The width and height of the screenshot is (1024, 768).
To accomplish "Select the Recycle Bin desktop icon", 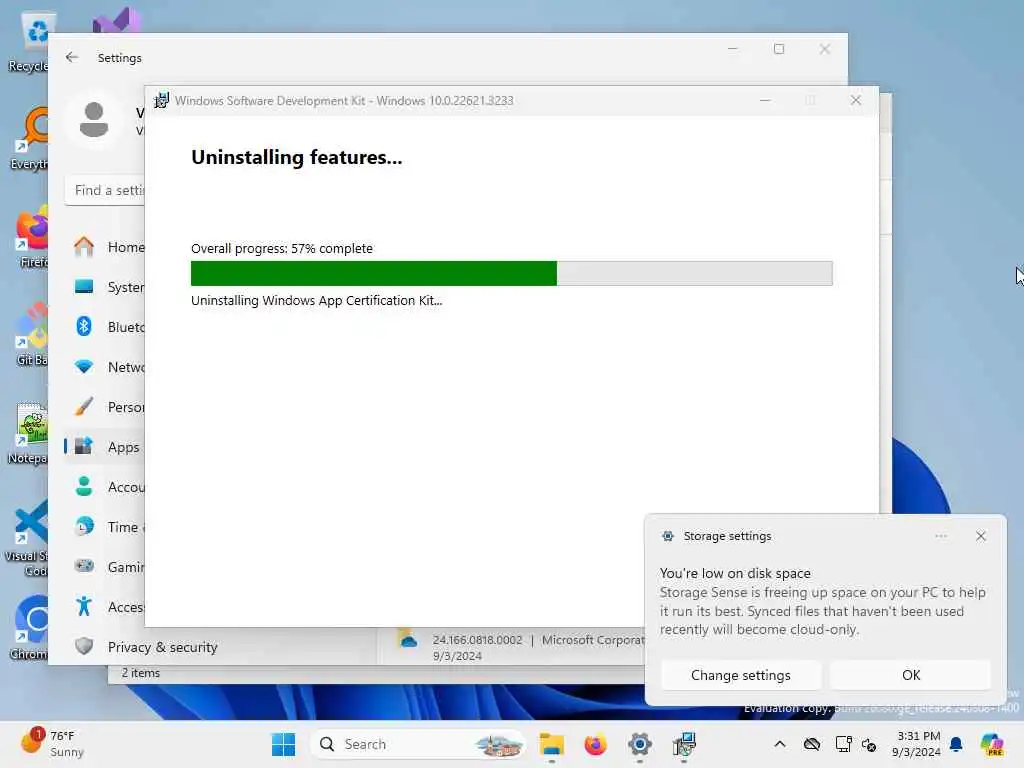I will click(x=27, y=42).
